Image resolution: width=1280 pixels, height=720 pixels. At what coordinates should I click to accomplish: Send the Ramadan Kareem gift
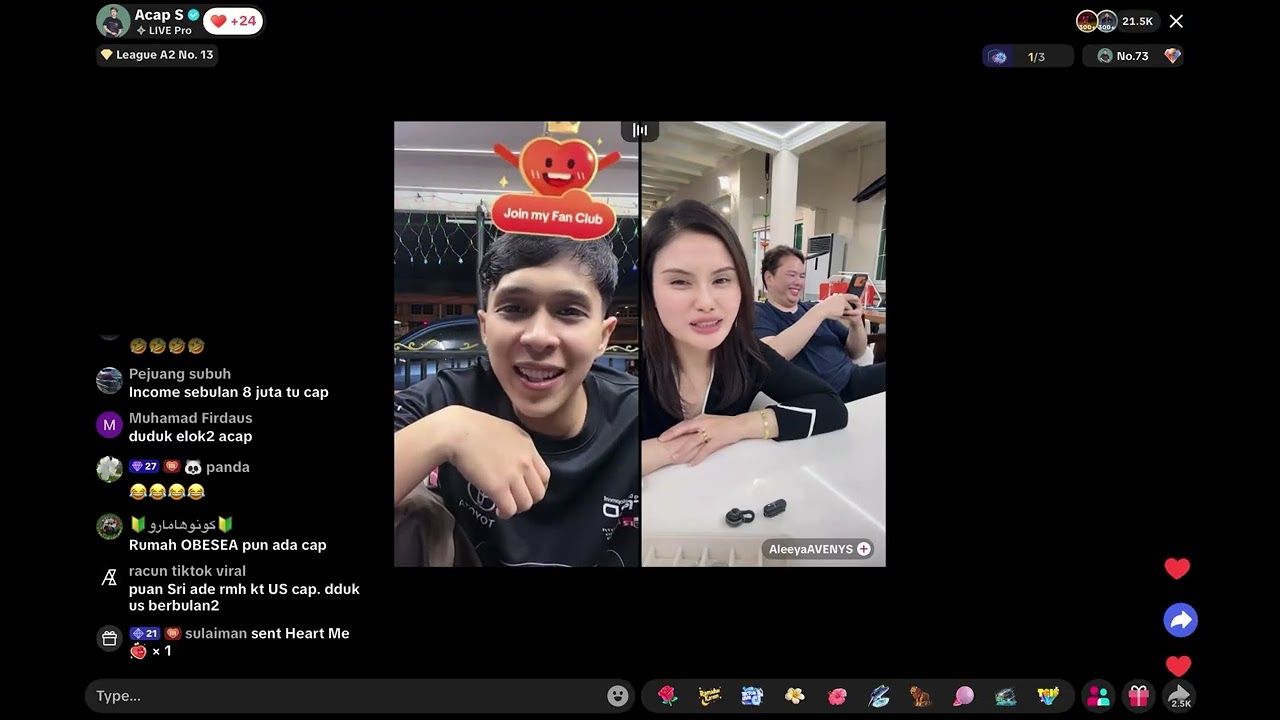click(710, 696)
